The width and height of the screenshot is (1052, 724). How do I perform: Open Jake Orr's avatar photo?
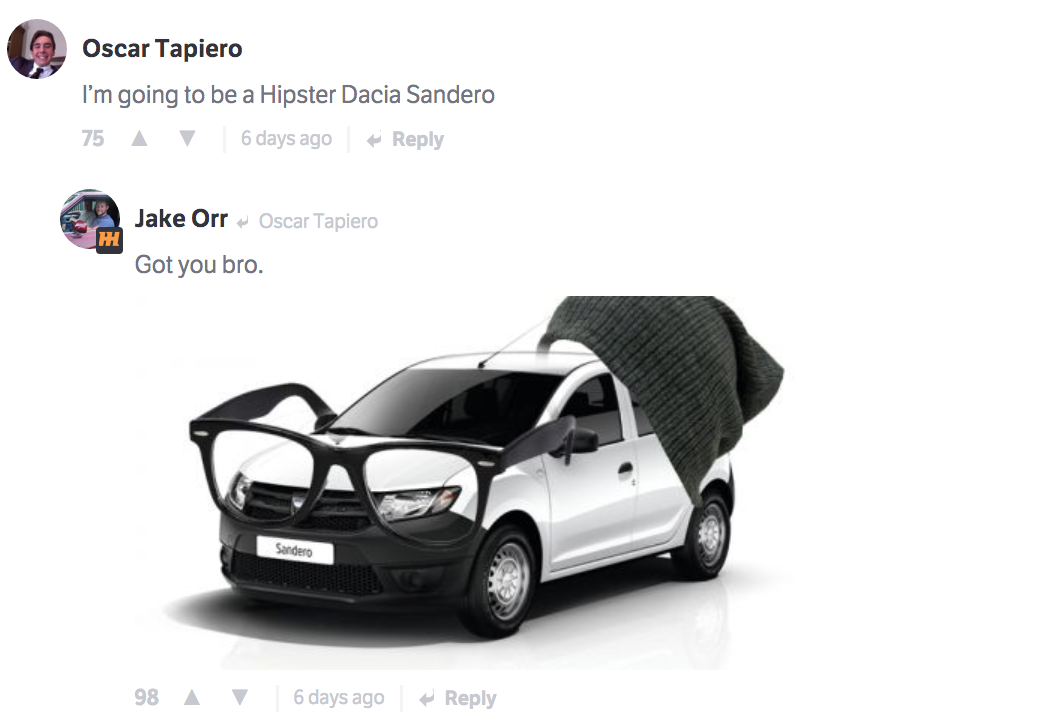pos(89,219)
